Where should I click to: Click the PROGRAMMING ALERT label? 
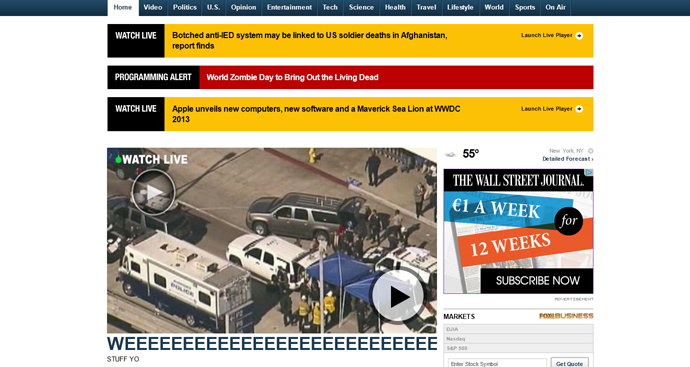click(153, 77)
